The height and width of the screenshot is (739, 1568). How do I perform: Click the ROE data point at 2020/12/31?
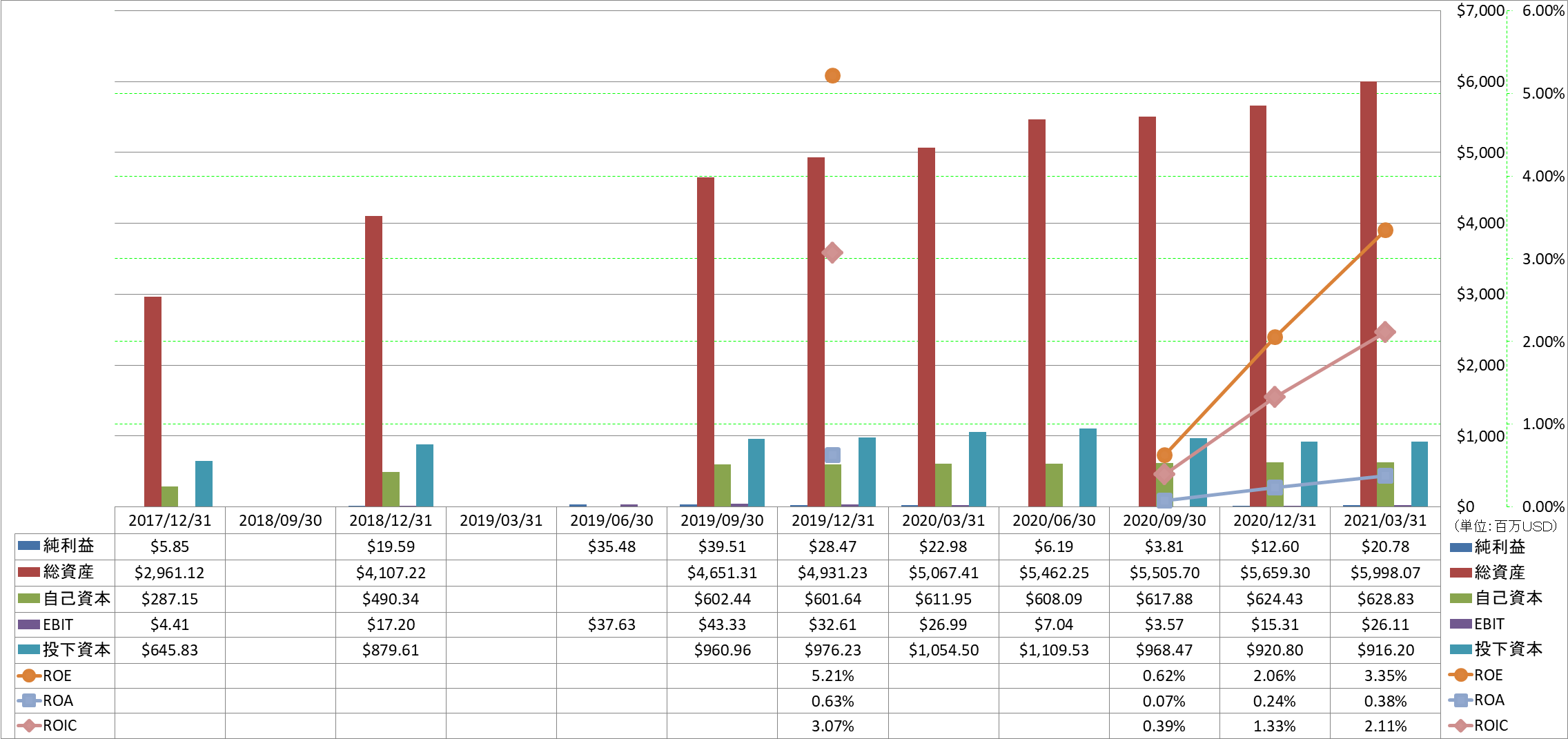[1275, 337]
